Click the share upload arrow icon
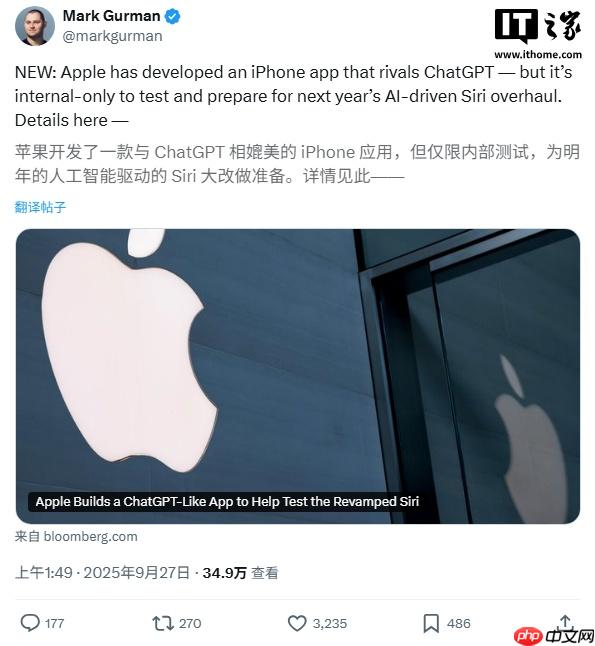Screen dimensions: 595x646 [x=565, y=621]
